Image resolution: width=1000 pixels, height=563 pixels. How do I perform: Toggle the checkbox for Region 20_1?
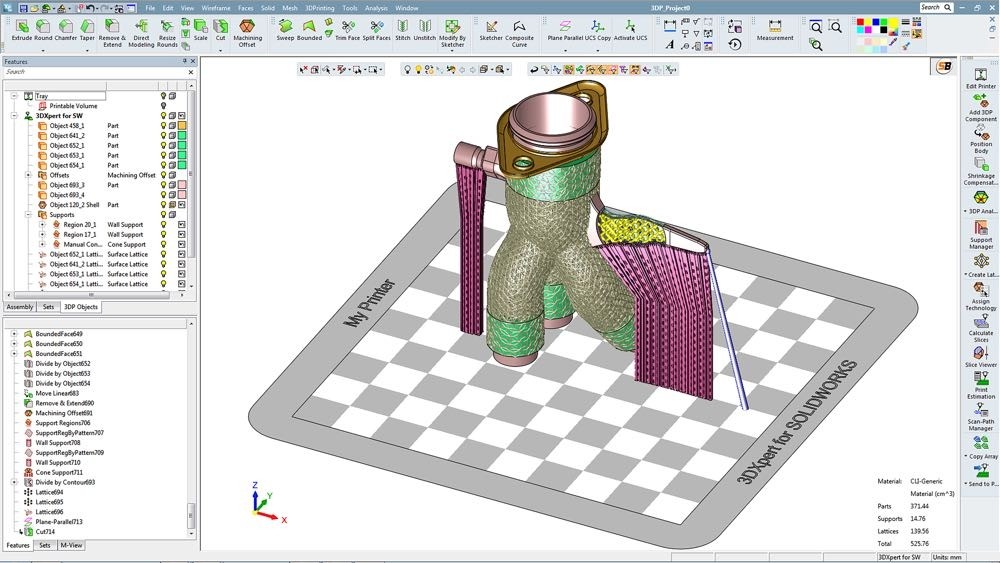[182, 225]
